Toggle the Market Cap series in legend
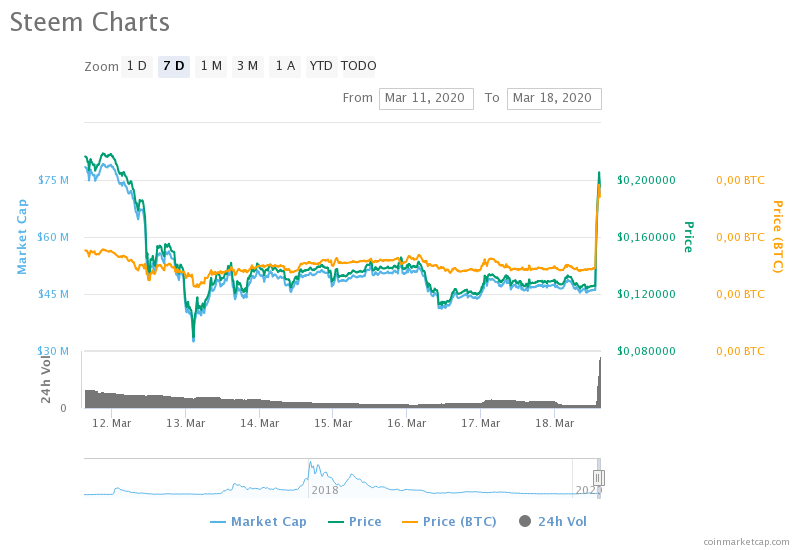The width and height of the screenshot is (800, 550). click(258, 521)
